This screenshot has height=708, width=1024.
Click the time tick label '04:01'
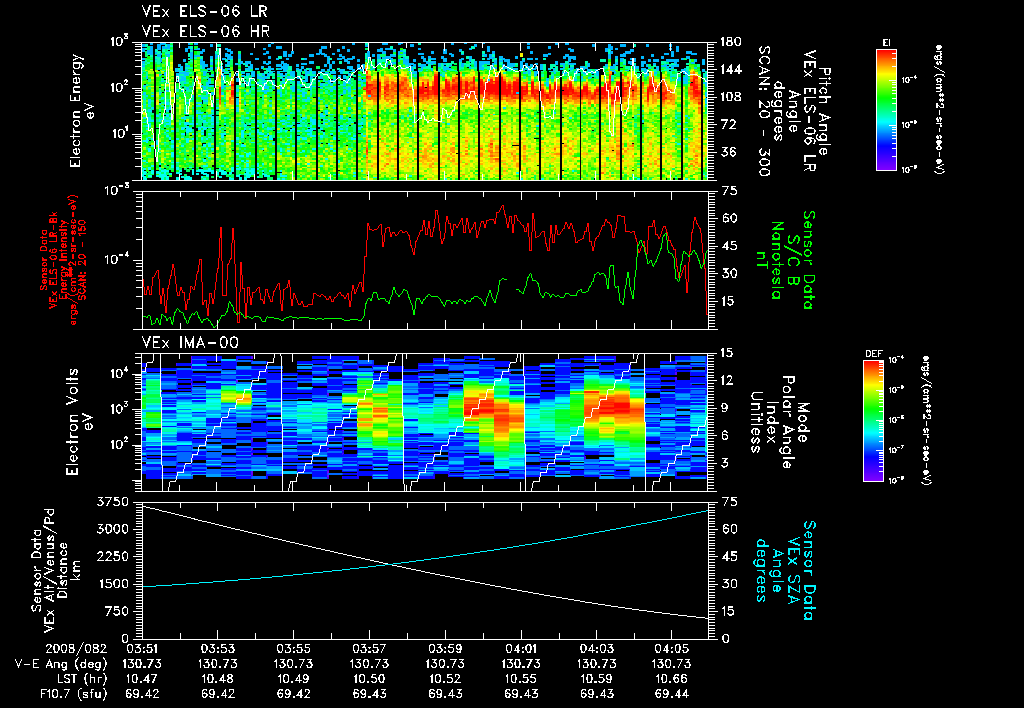tap(520, 649)
